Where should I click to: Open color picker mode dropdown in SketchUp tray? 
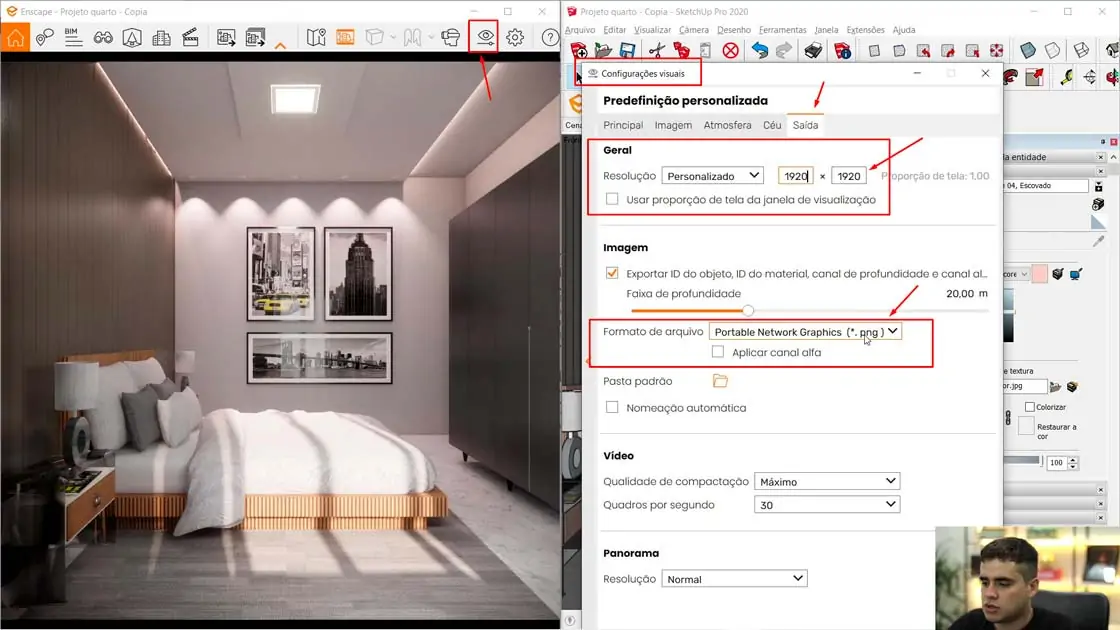[1016, 274]
